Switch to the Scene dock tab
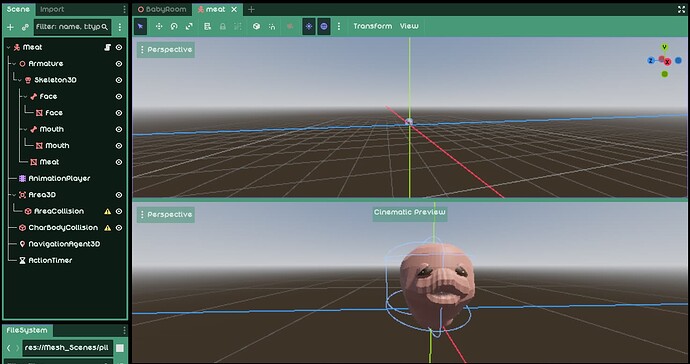 [18, 9]
